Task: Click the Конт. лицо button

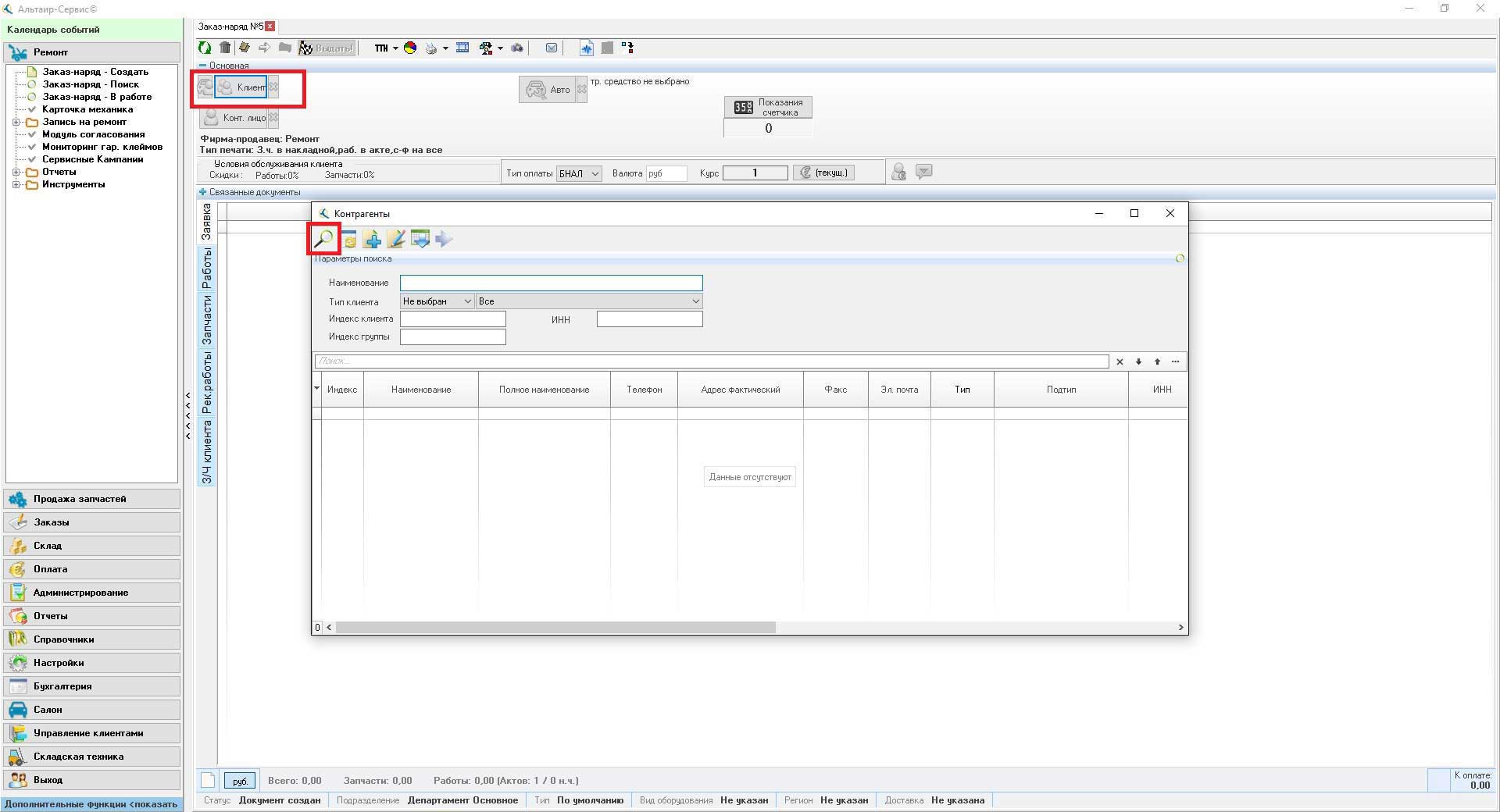Action: [x=234, y=118]
